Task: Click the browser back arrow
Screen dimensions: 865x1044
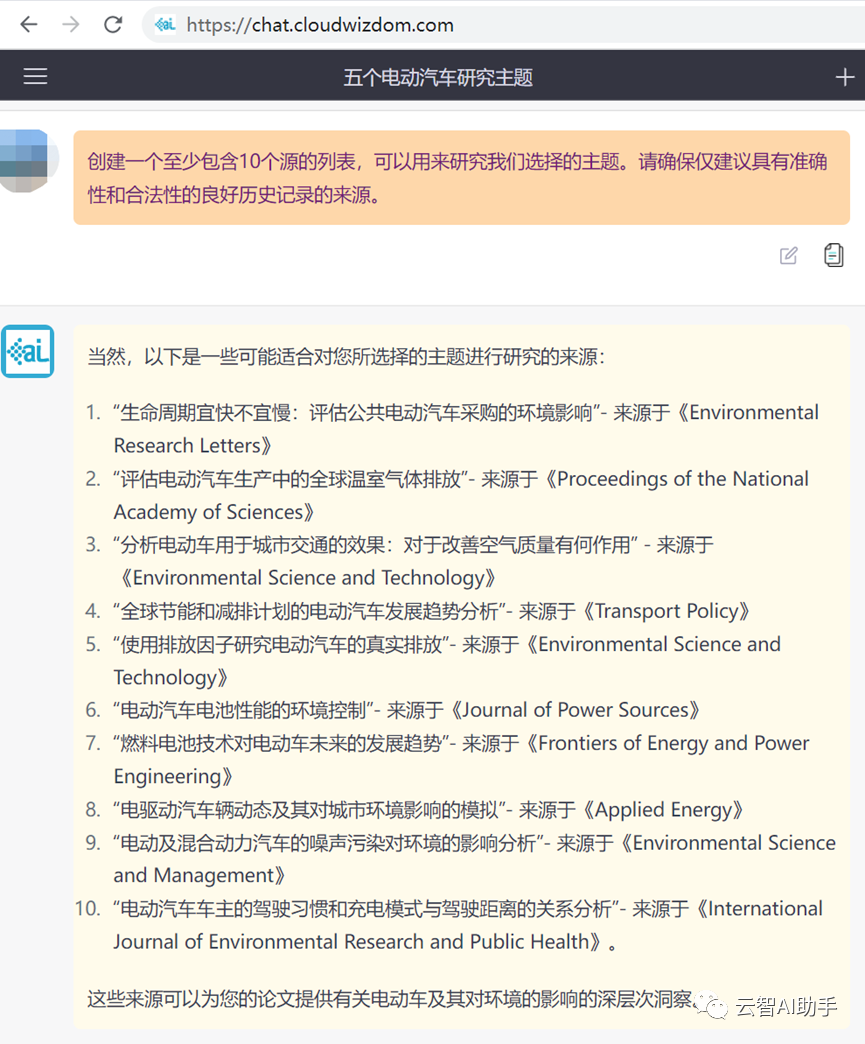Action: pyautogui.click(x=29, y=25)
